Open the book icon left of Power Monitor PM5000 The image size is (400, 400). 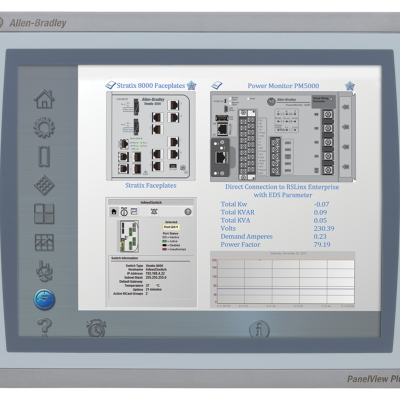point(217,85)
